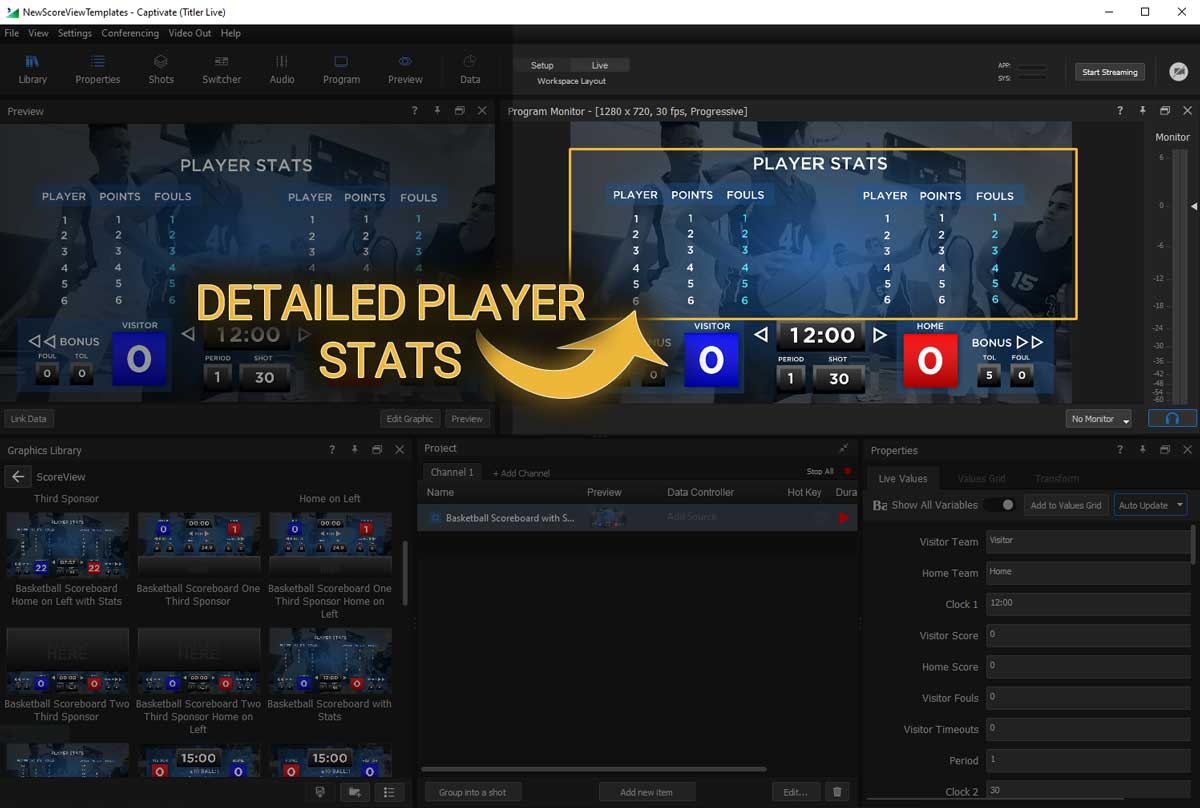Click the delete trash icon in Project panel

[837, 791]
